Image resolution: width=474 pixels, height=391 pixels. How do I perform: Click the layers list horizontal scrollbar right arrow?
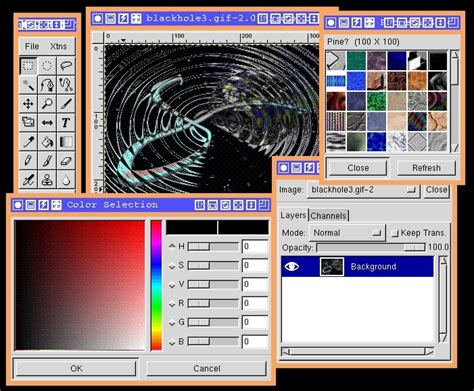[429, 352]
